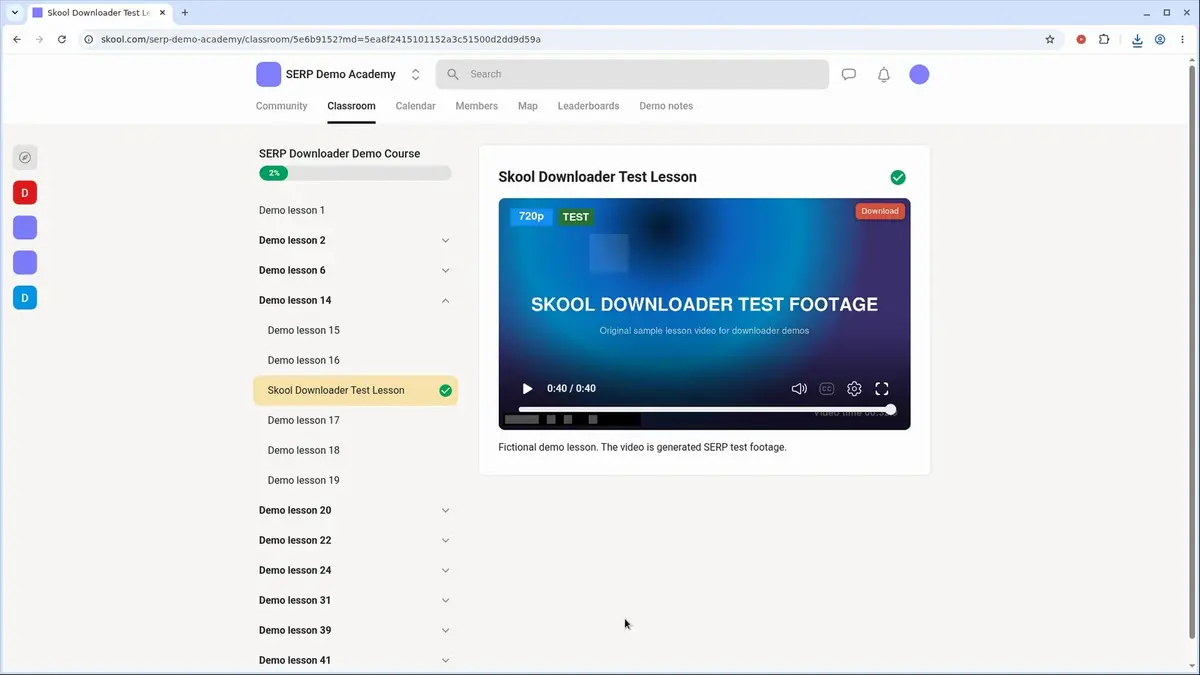The width and height of the screenshot is (1200, 675).
Task: Click the SERP Demo Academy logo square
Action: click(268, 74)
